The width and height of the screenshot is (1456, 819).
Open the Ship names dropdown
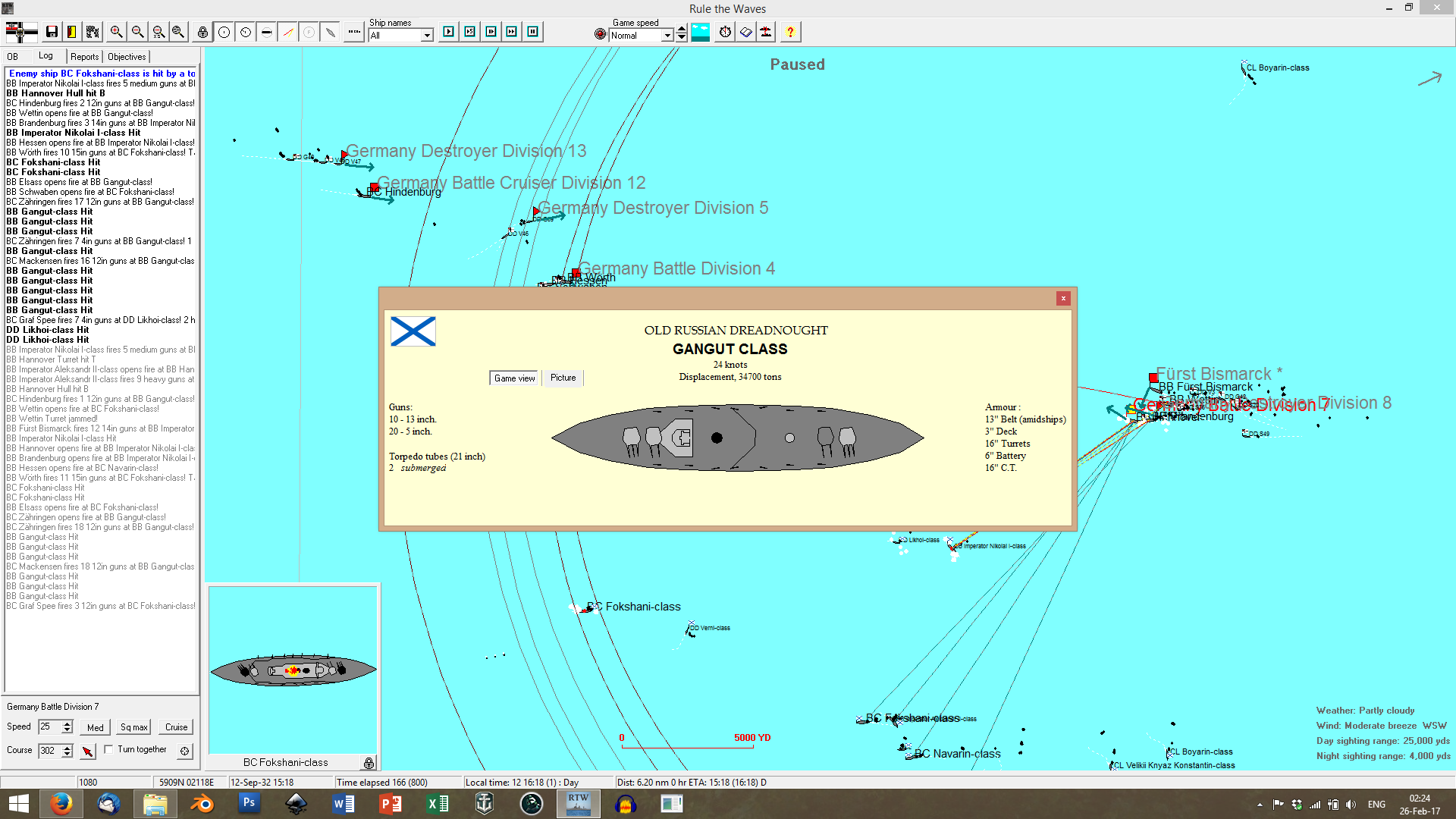pos(427,36)
